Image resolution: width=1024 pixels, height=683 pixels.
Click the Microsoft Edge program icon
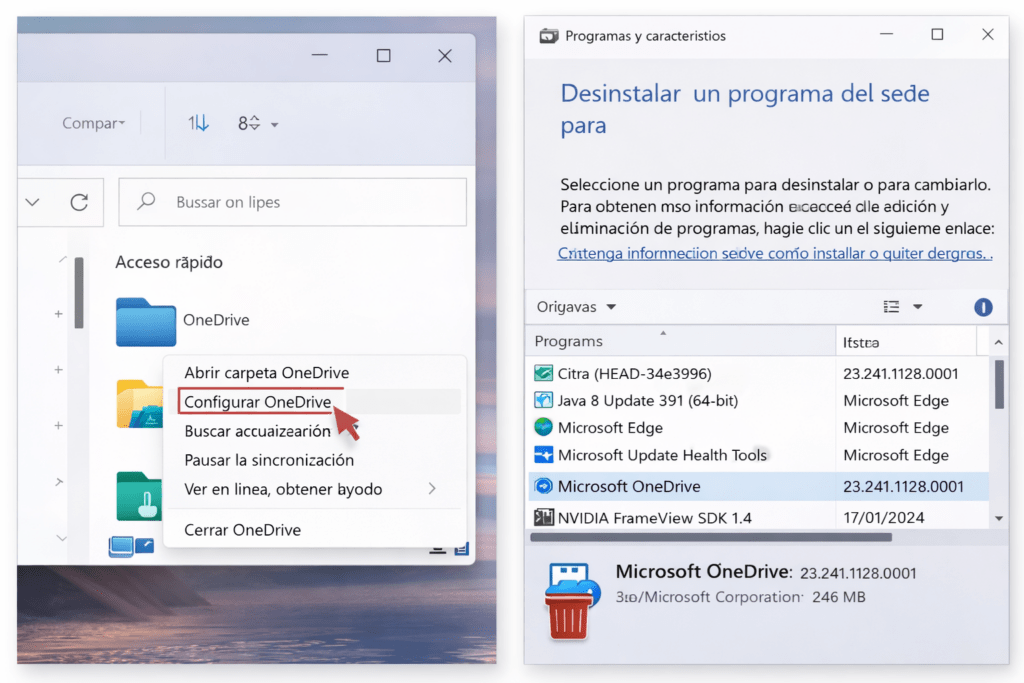pos(543,427)
